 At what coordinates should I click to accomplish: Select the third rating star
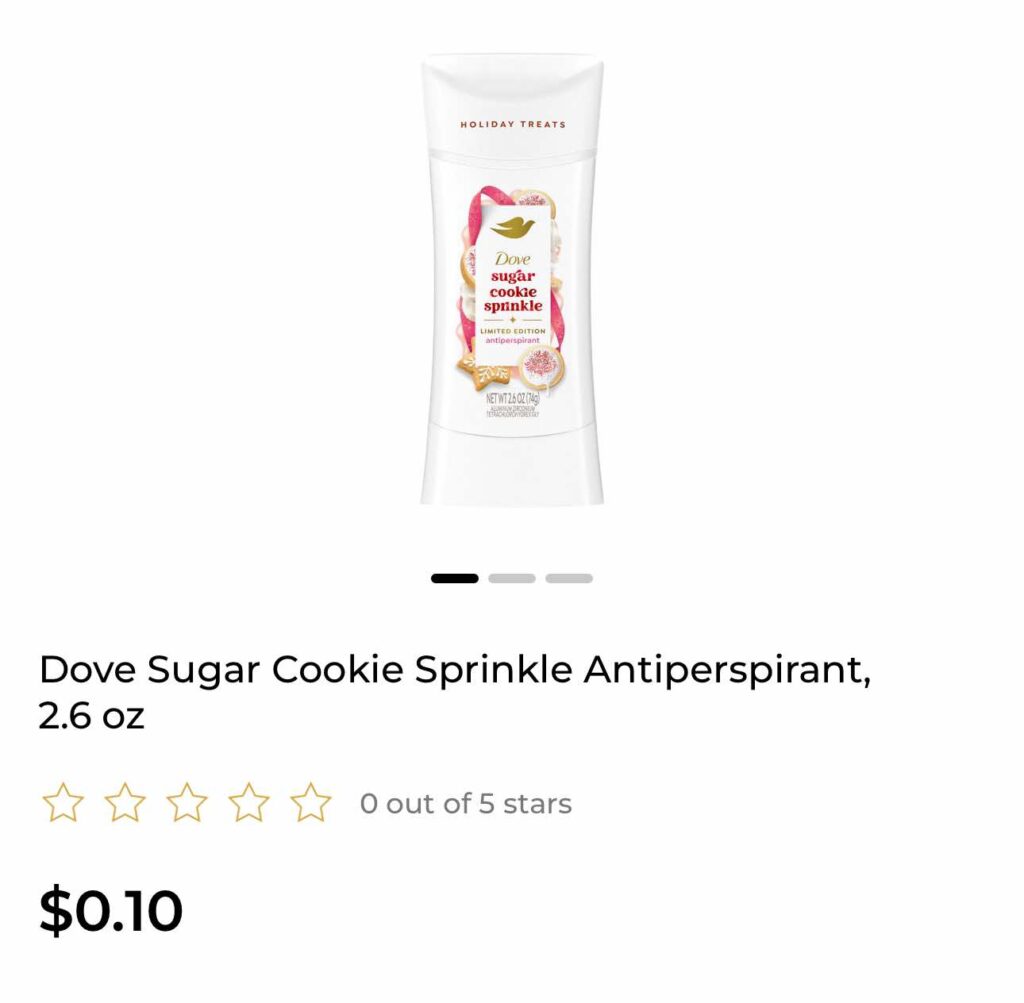(187, 803)
